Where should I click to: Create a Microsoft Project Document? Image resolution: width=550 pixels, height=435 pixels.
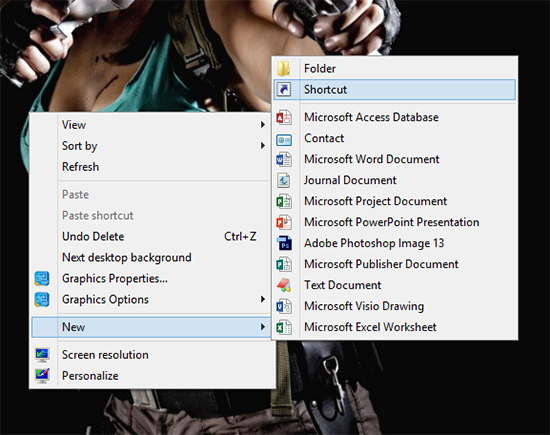[395, 201]
